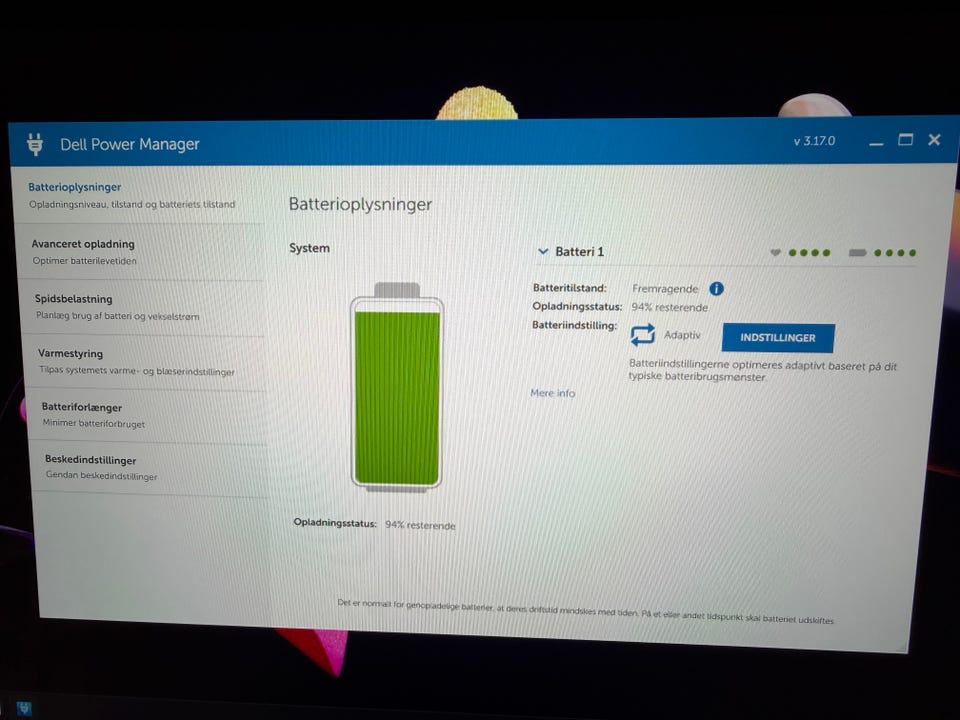This screenshot has width=960, height=720.
Task: Open the Avanceret opladning section
Action: click(141, 252)
